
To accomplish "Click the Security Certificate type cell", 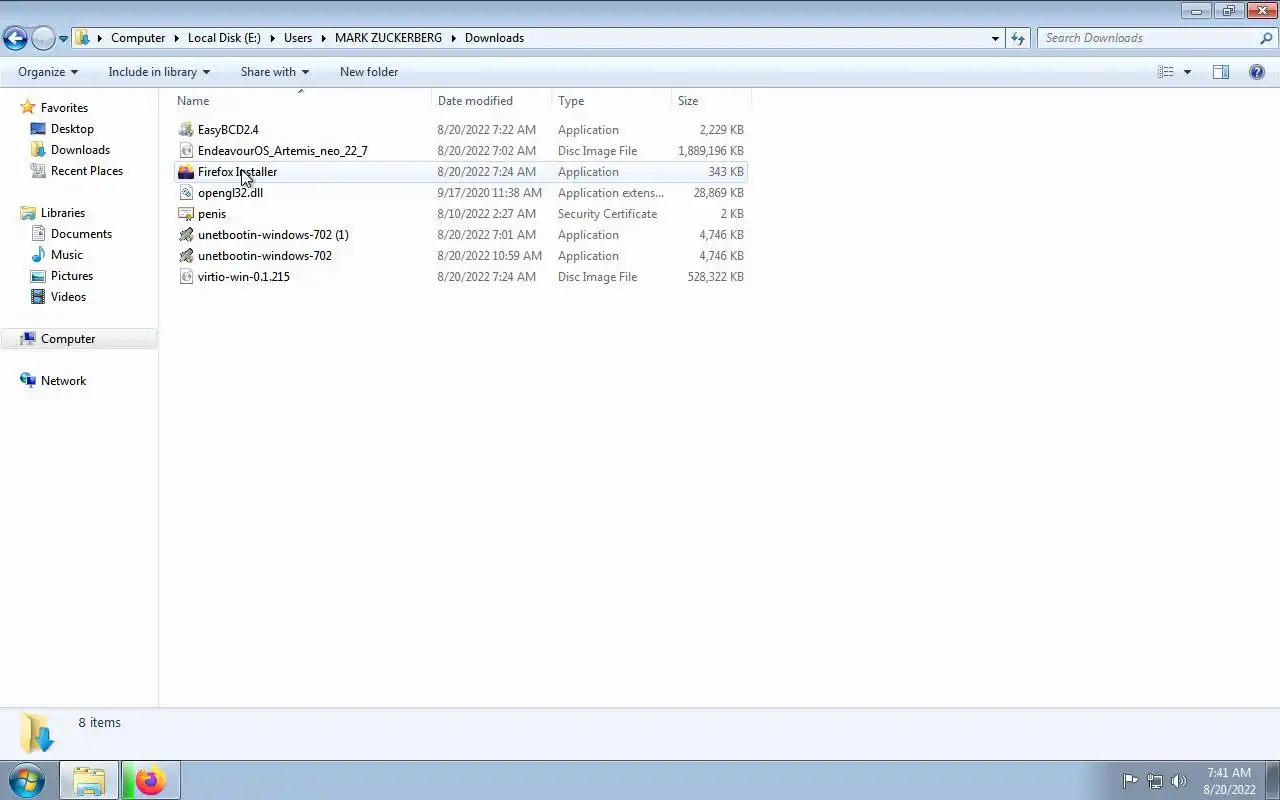I will (x=607, y=214).
